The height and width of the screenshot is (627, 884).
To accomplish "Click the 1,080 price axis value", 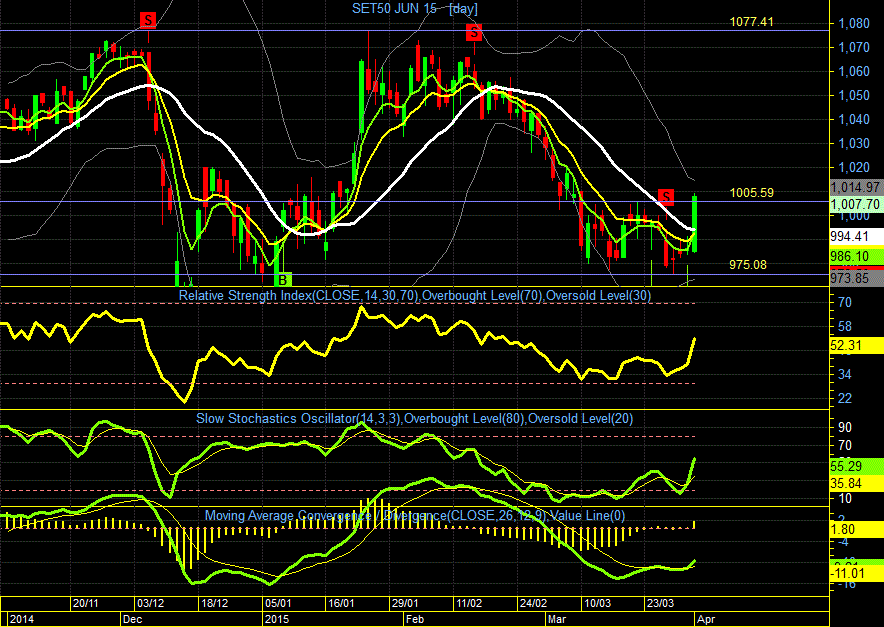I will tap(854, 24).
